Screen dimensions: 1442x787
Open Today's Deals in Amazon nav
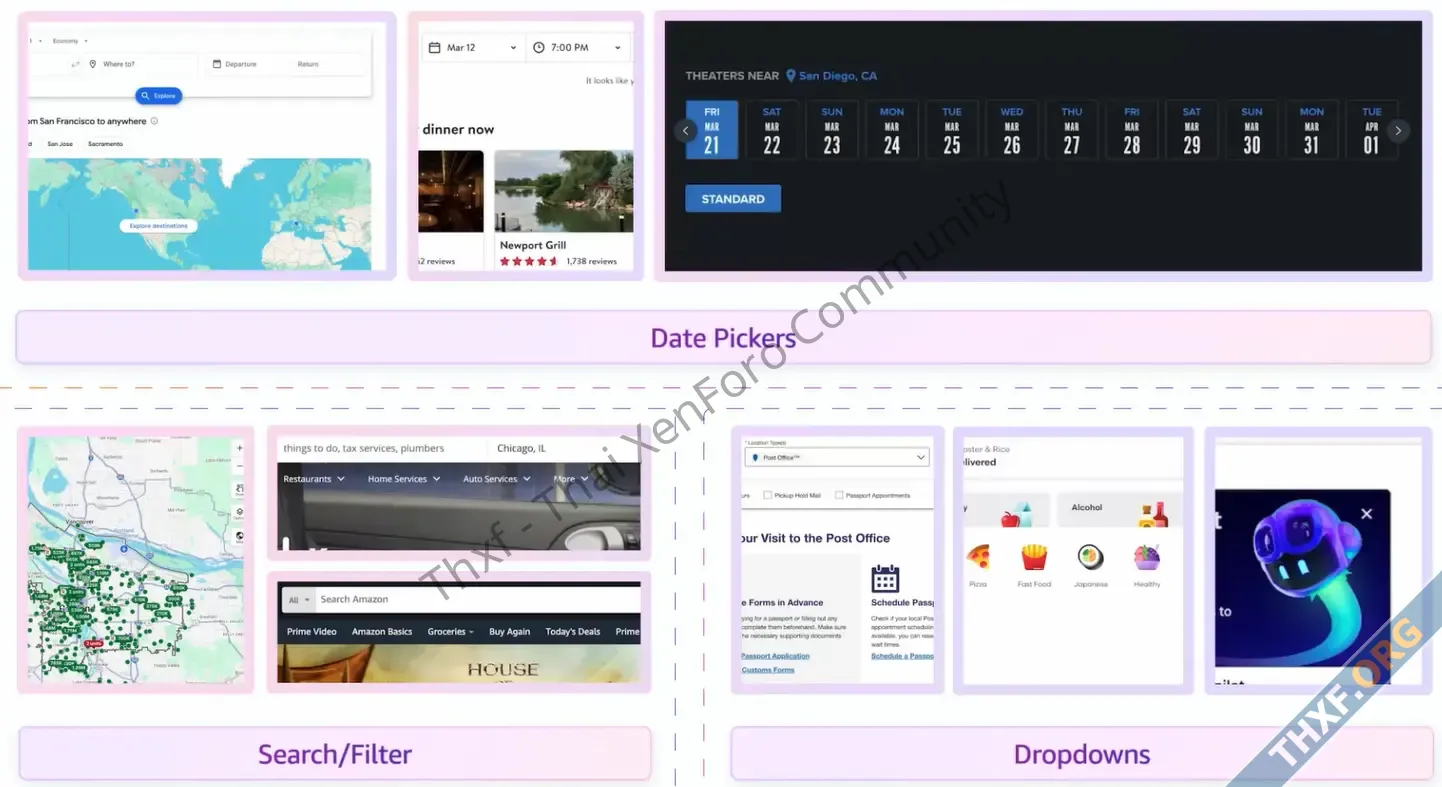click(573, 632)
